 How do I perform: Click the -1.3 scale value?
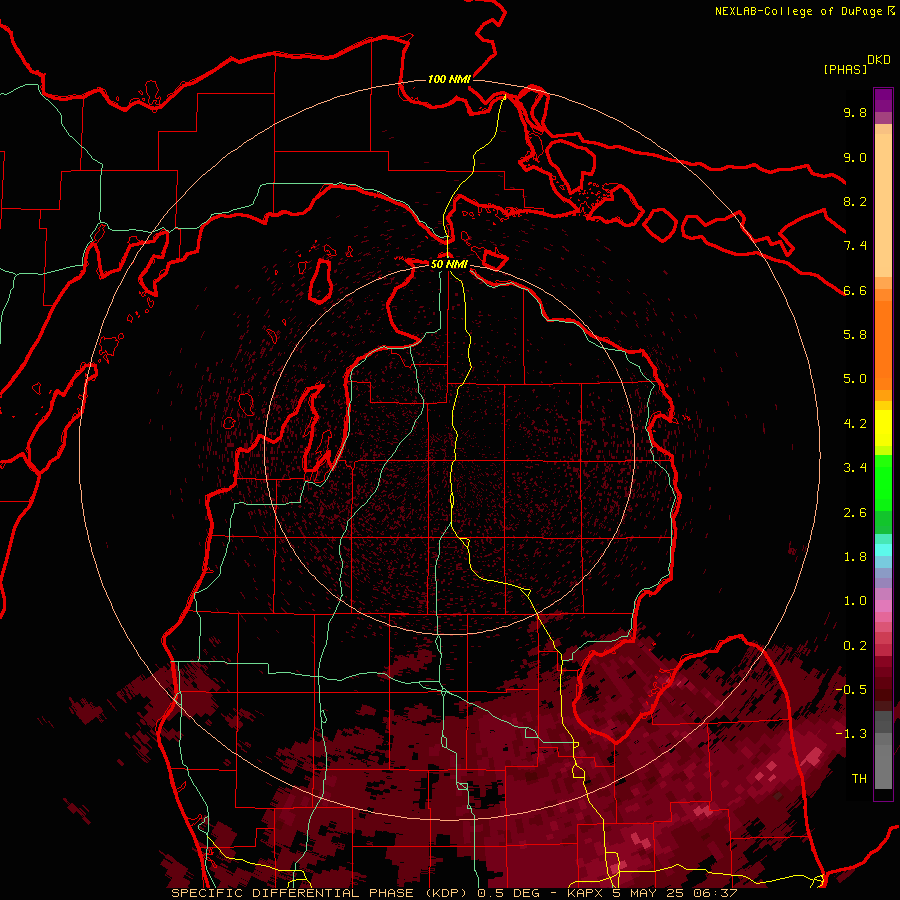point(851,734)
